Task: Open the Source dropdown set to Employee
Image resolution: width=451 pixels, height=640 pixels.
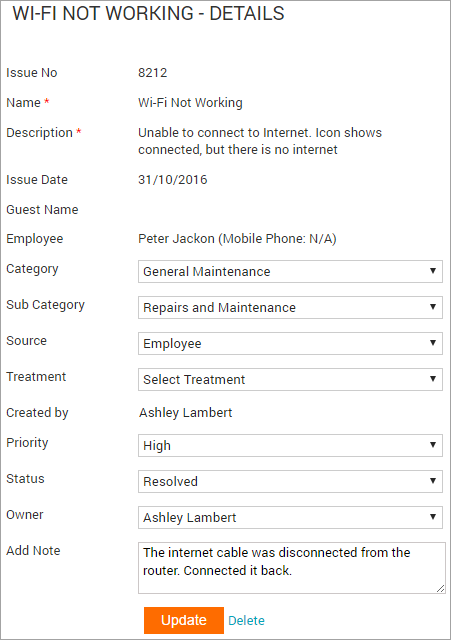Action: pos(290,343)
